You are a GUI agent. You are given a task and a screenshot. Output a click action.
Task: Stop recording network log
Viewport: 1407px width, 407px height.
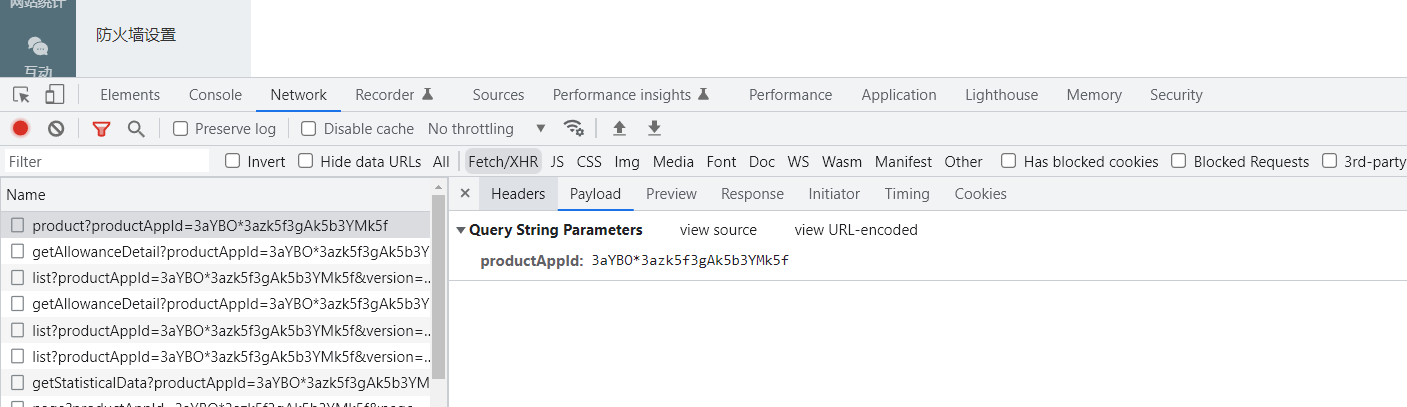point(20,128)
